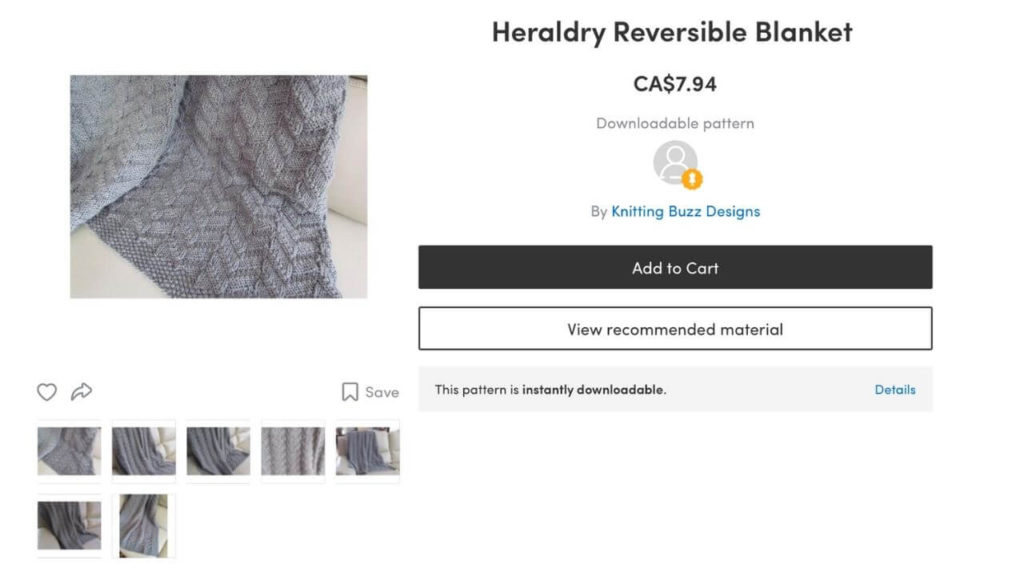Select fifth thumbnail of blanket on sofa

[368, 451]
